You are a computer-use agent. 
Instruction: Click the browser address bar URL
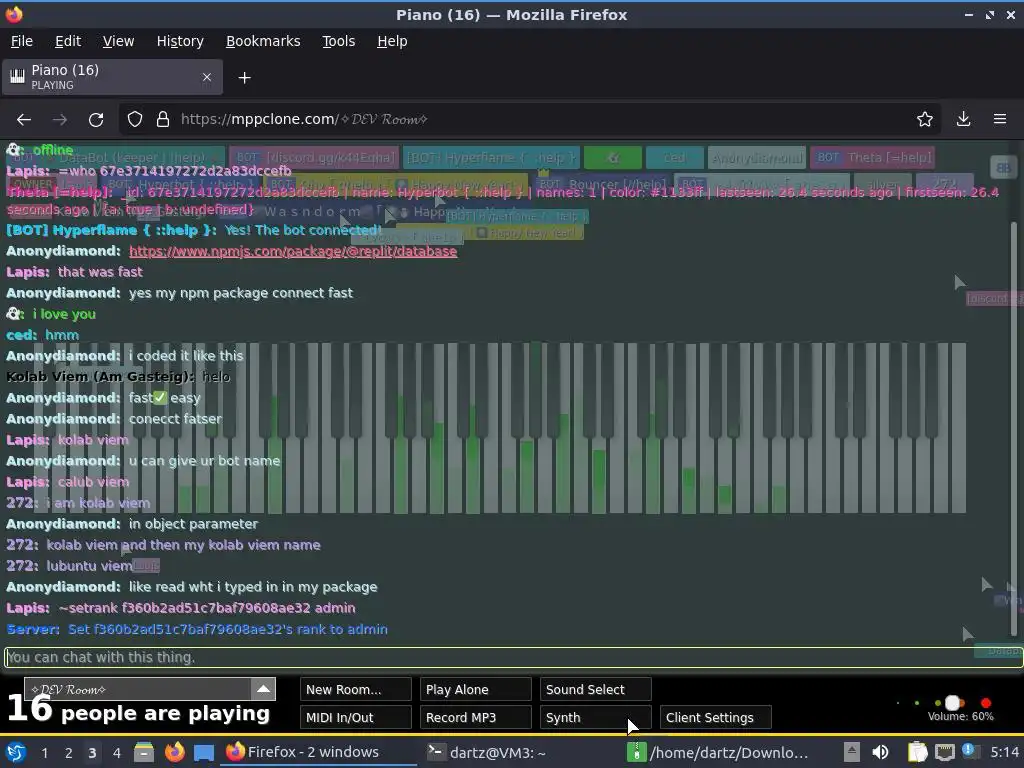click(x=304, y=120)
